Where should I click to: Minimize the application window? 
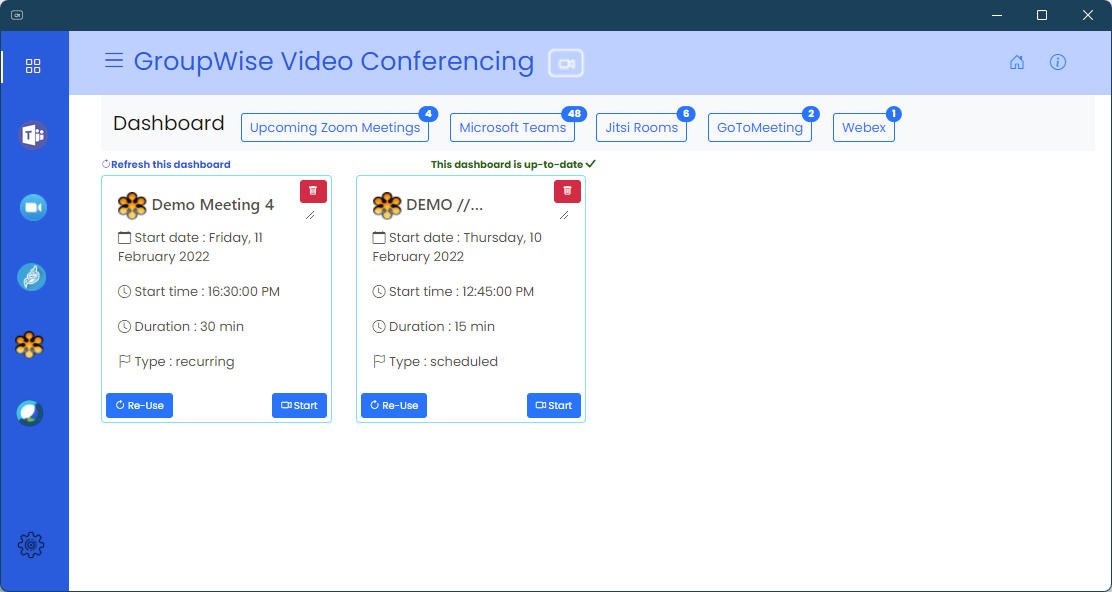tap(997, 15)
